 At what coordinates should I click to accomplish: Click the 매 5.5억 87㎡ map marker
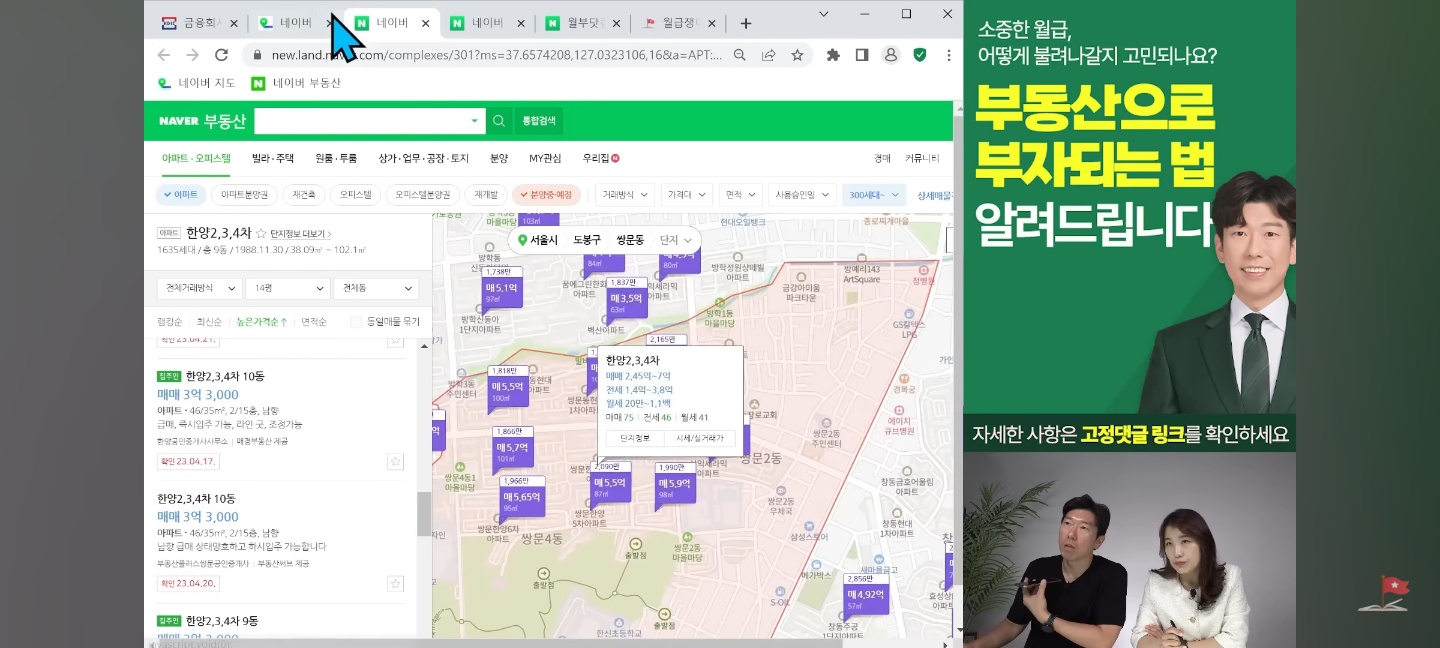coord(609,484)
